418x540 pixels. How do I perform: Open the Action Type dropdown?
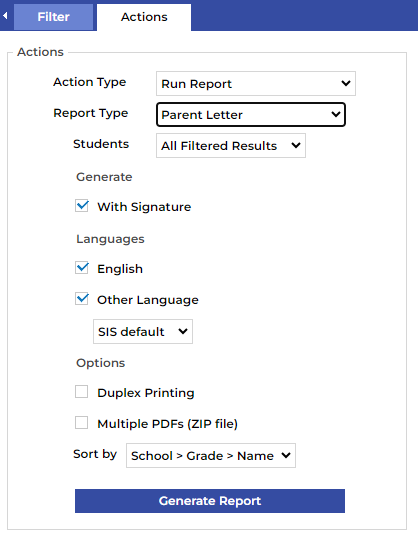pyautogui.click(x=256, y=84)
